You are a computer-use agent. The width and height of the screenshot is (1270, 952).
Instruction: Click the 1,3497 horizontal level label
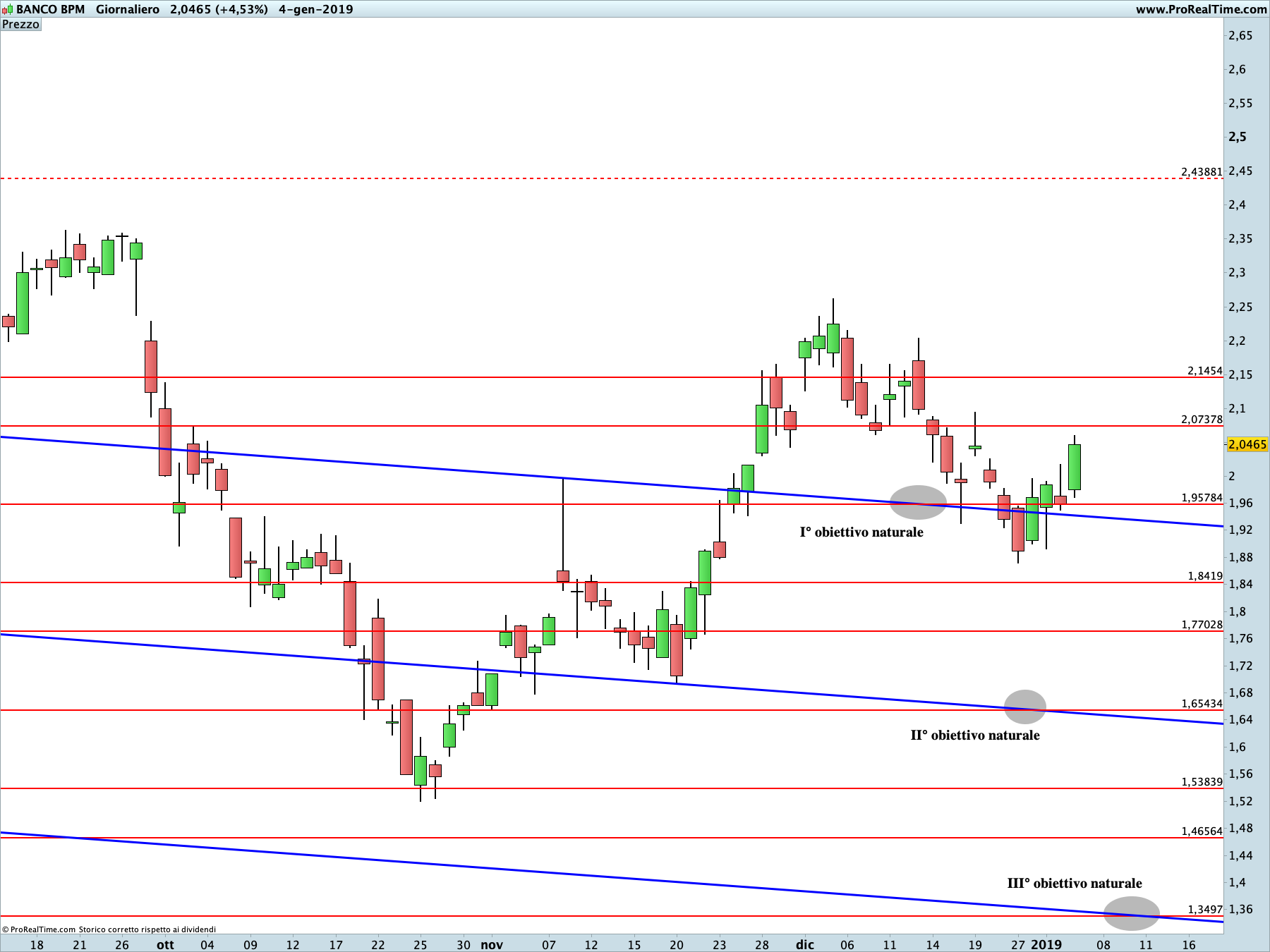coord(1205,909)
